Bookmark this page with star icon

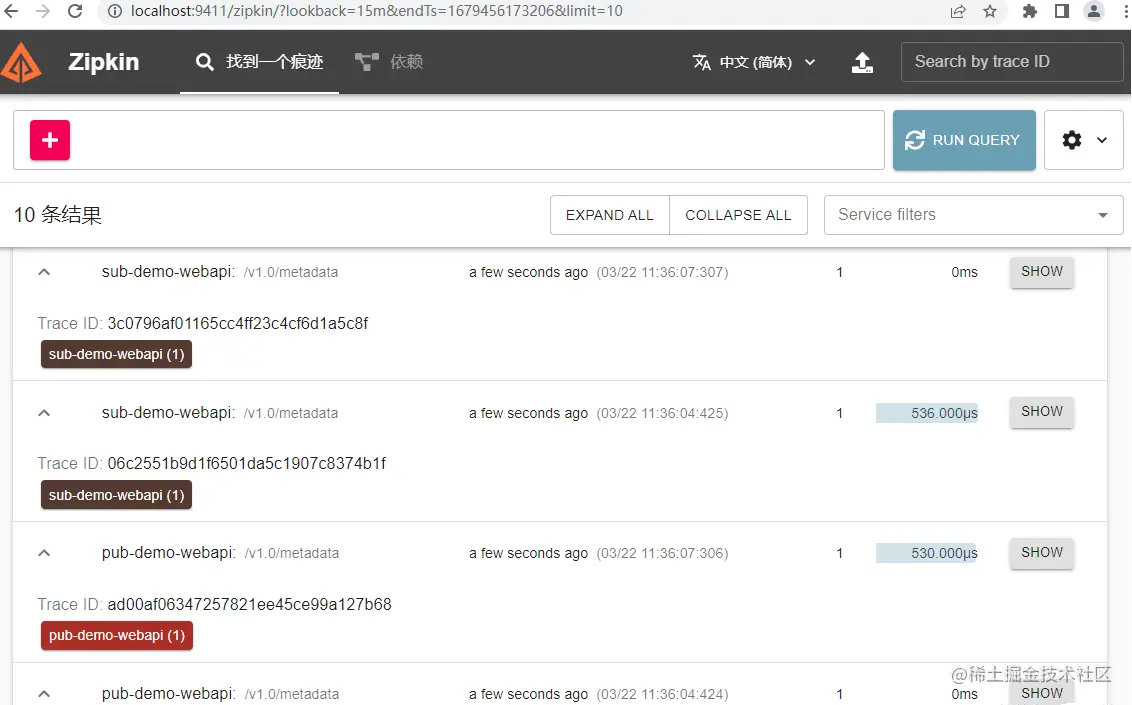tap(990, 11)
